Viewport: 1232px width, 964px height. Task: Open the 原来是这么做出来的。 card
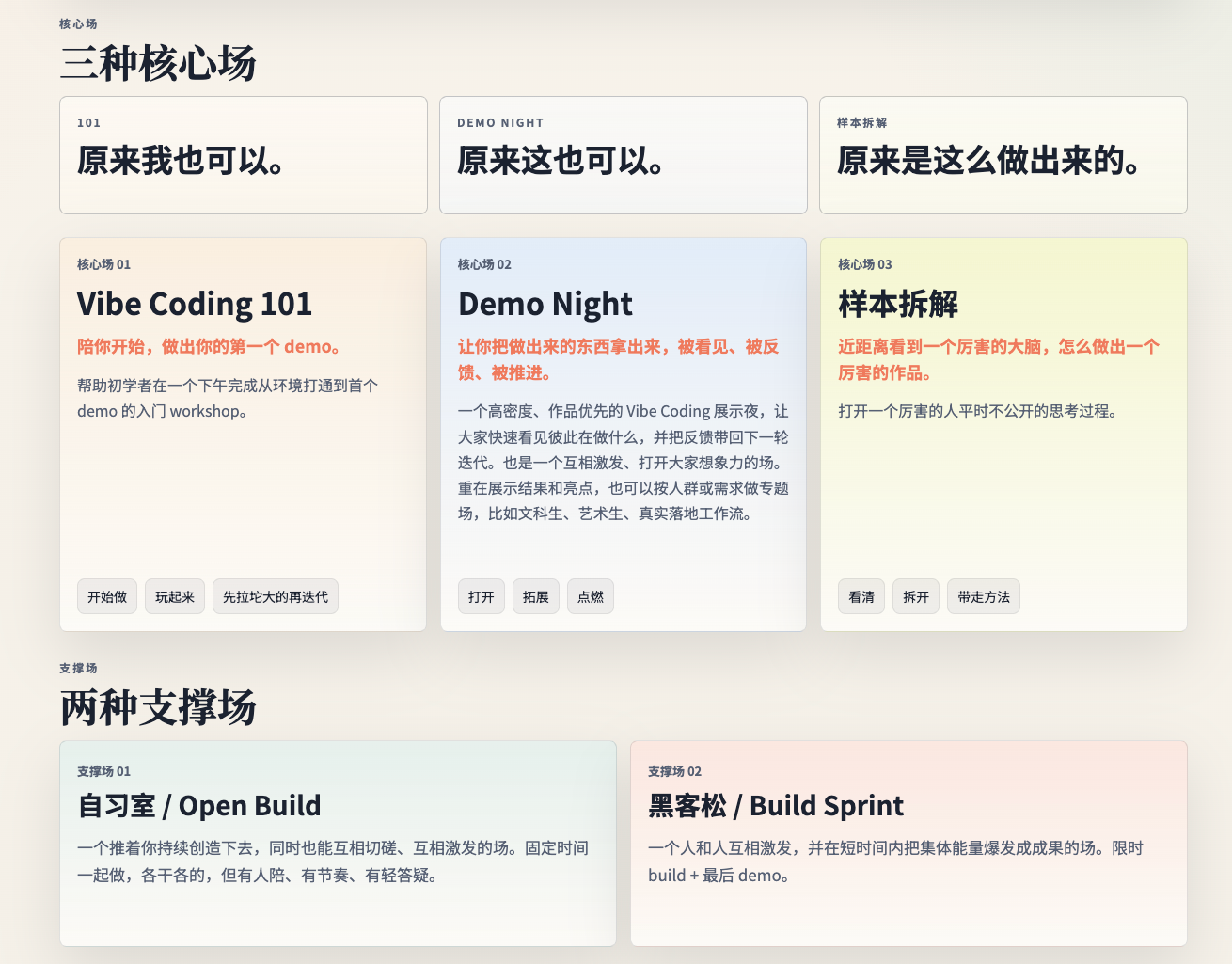1003,155
